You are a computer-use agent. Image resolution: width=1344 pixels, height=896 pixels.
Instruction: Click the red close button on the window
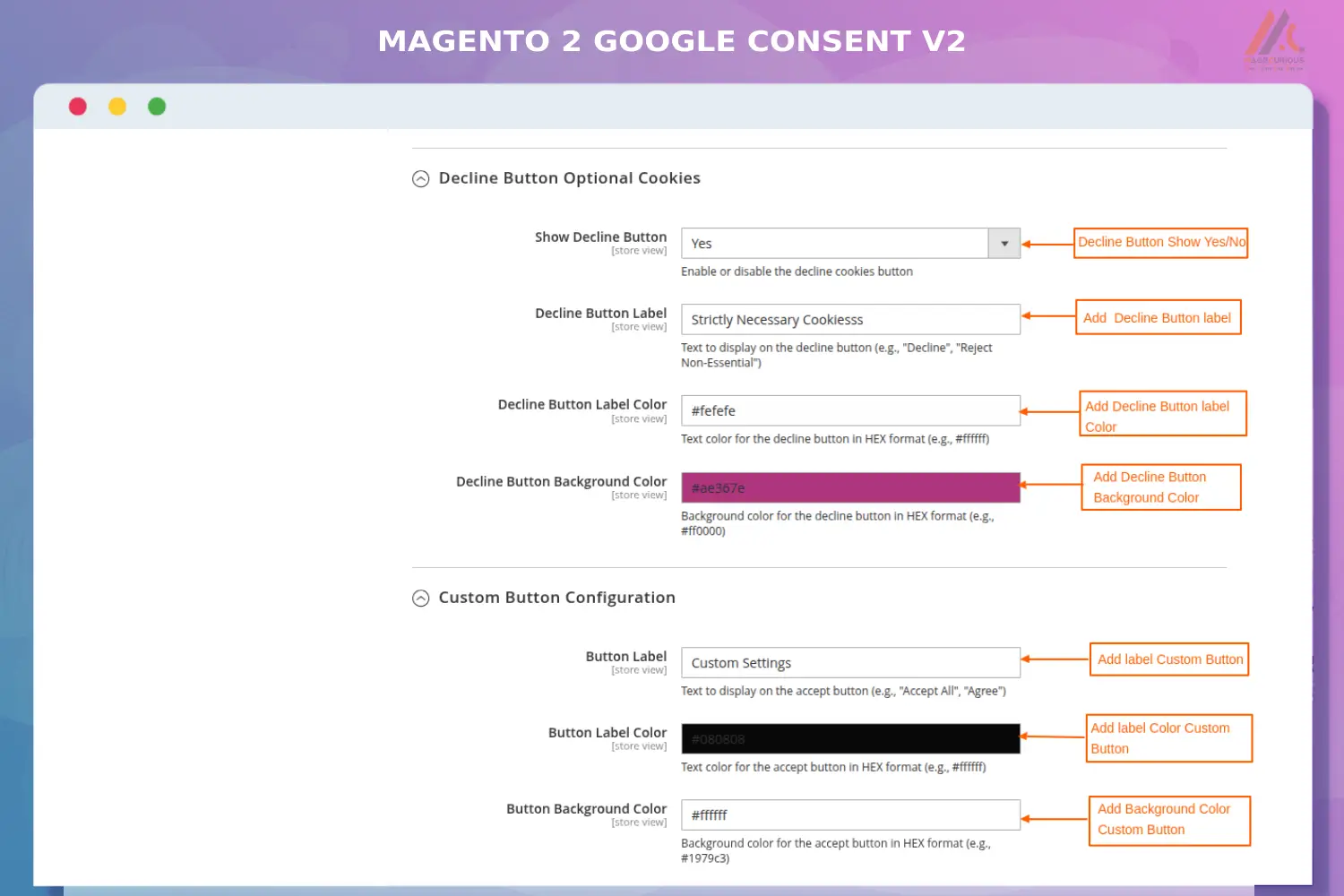click(x=78, y=106)
